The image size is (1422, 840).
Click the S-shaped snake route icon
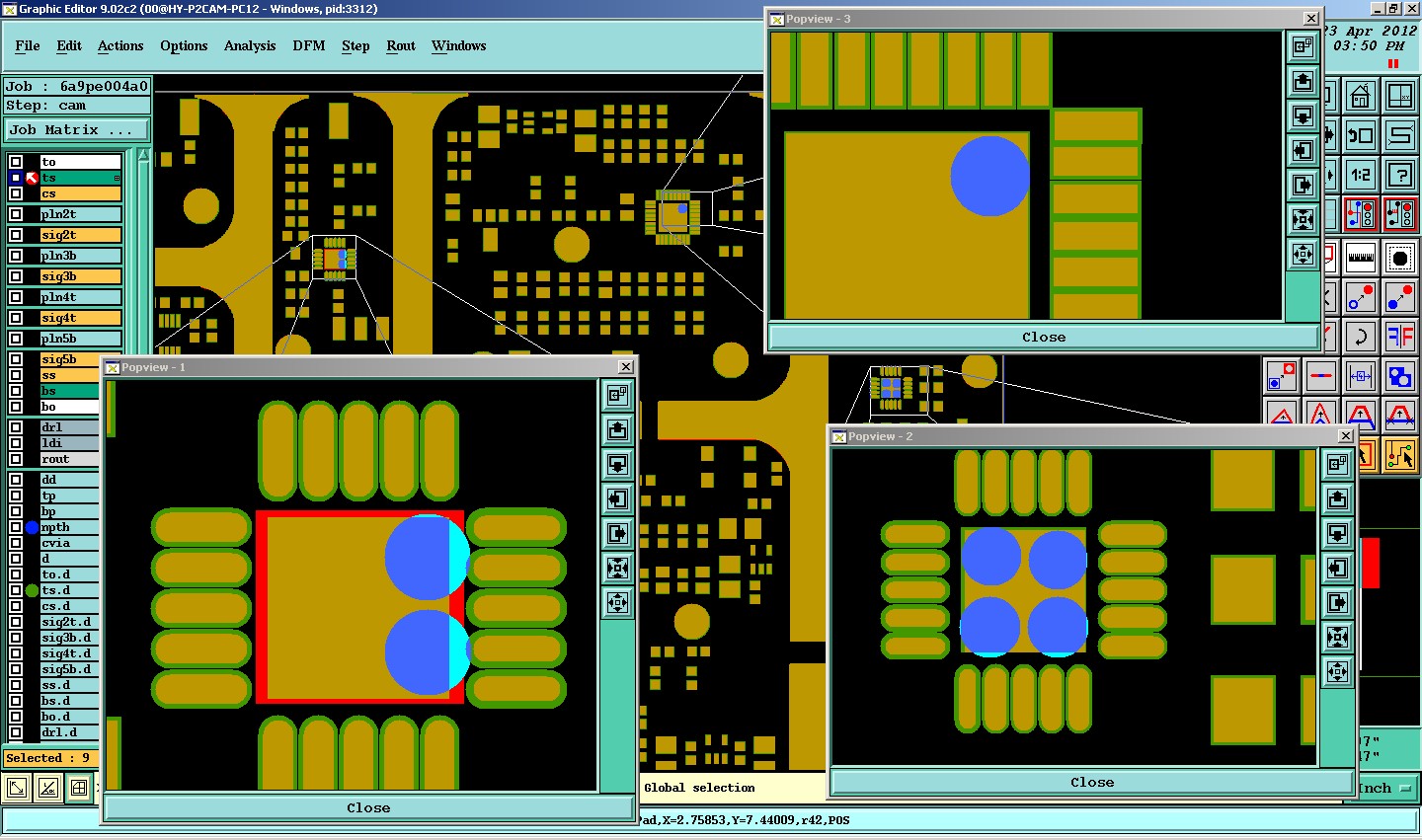pyautogui.click(x=1400, y=136)
